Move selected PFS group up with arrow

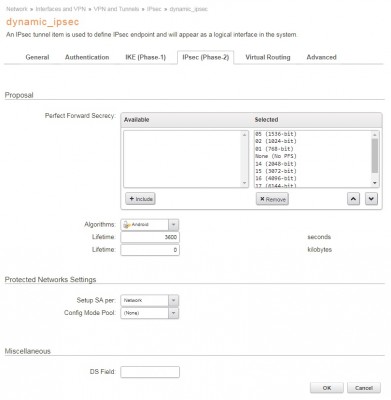[x=353, y=199]
